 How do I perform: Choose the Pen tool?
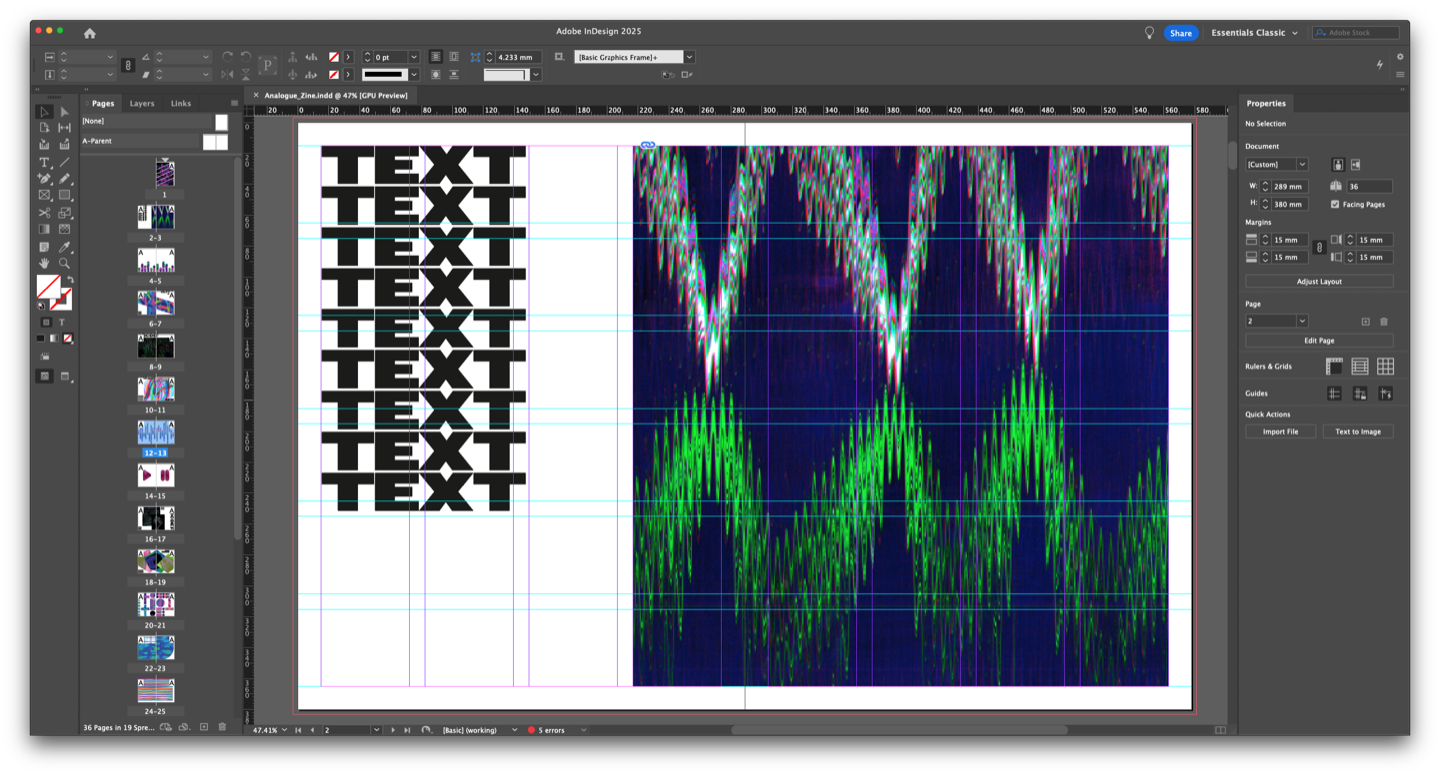(44, 178)
